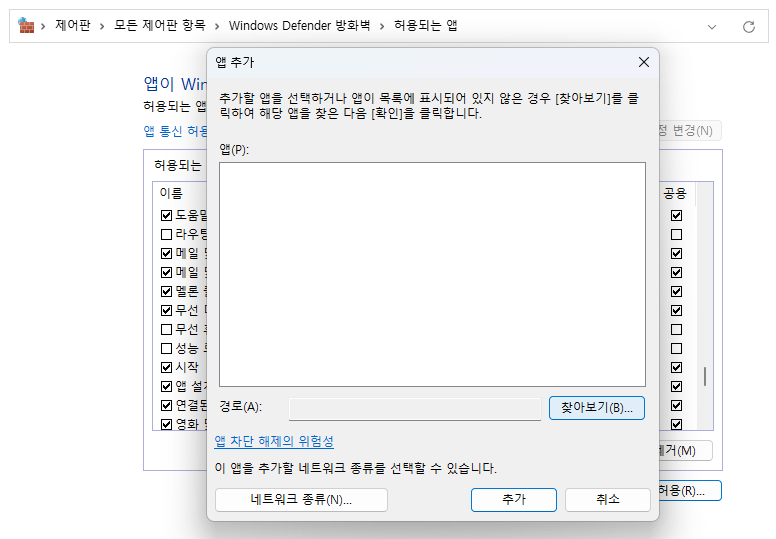Viewport: 776px width, 539px height.
Task: Refresh the page using the address bar reload icon
Action: click(749, 27)
